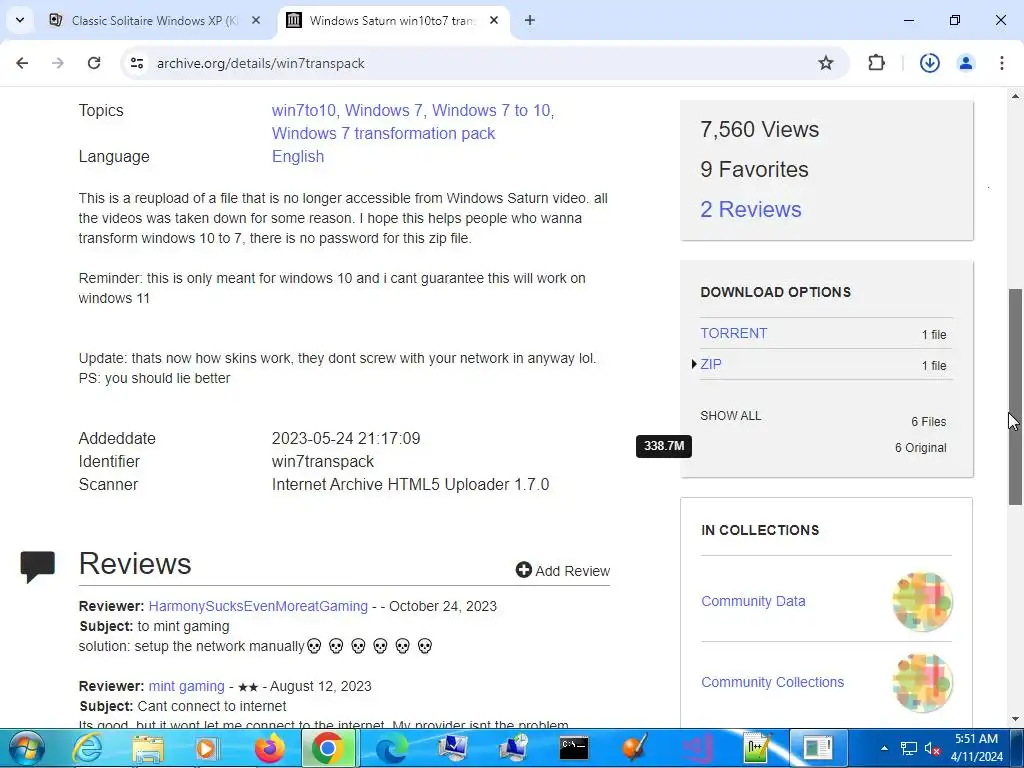Launch Internet Explorer from the taskbar
The image size is (1024, 768).
(x=87, y=748)
